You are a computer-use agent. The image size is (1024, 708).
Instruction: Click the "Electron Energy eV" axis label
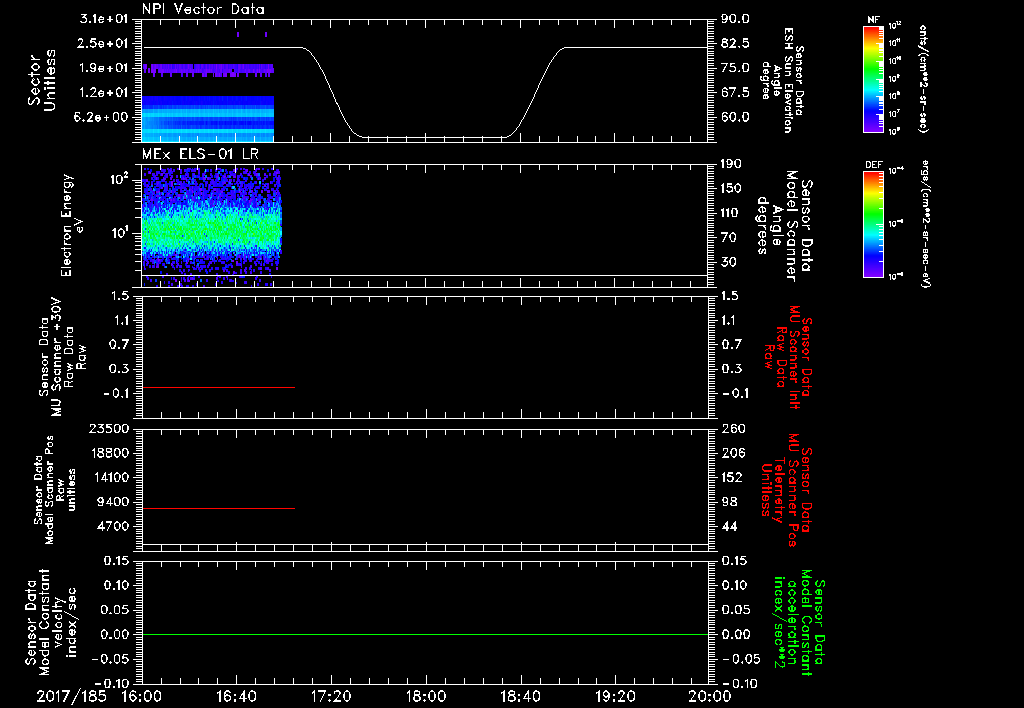[x=72, y=225]
